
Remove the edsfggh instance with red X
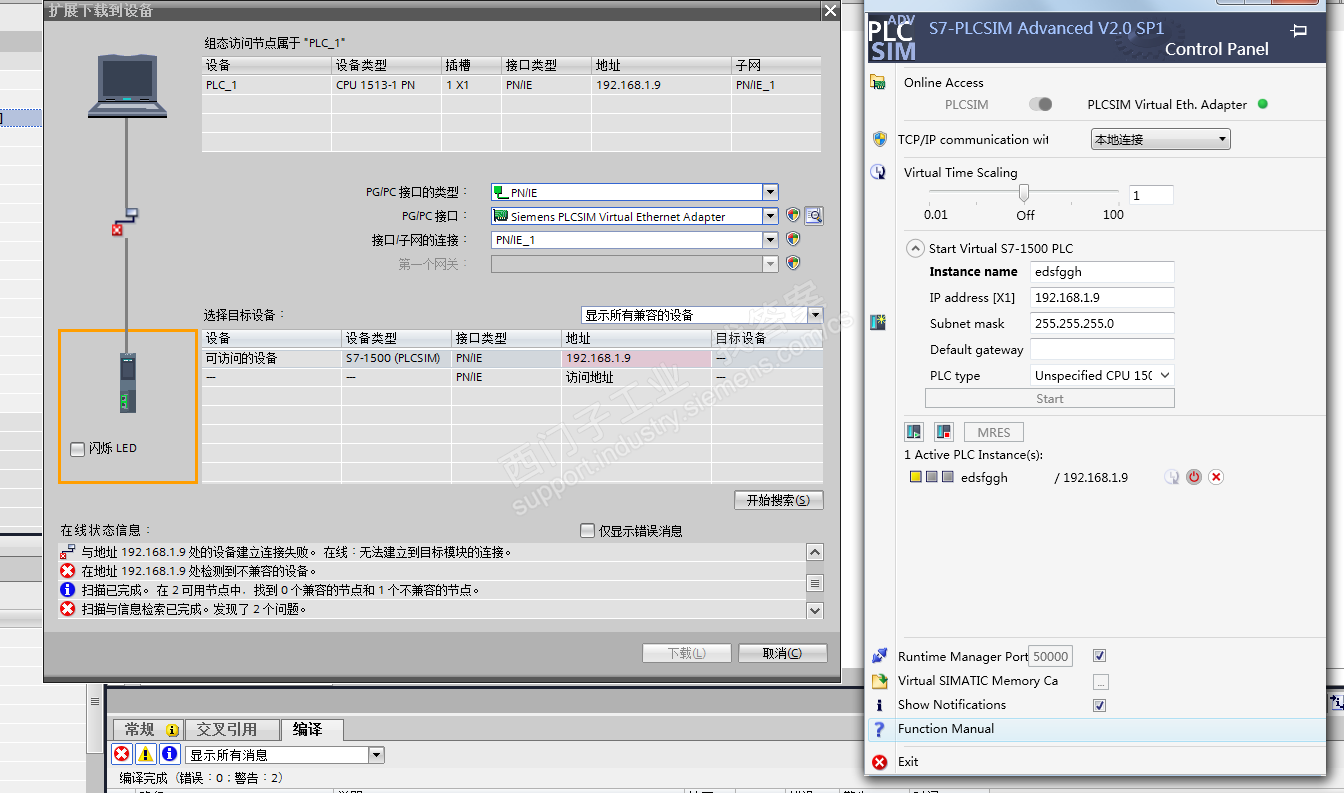pos(1216,477)
